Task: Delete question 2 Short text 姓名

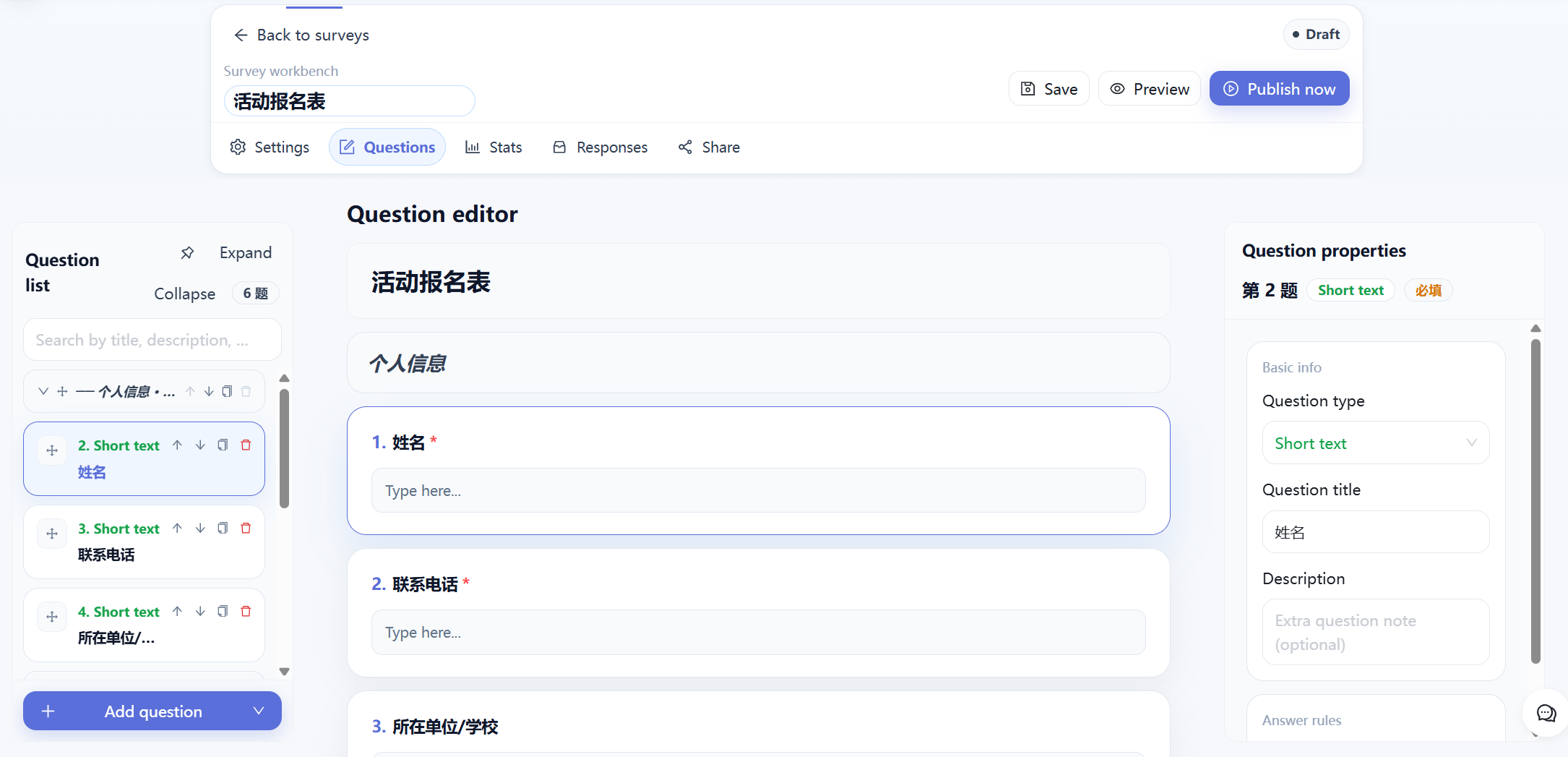Action: [246, 445]
